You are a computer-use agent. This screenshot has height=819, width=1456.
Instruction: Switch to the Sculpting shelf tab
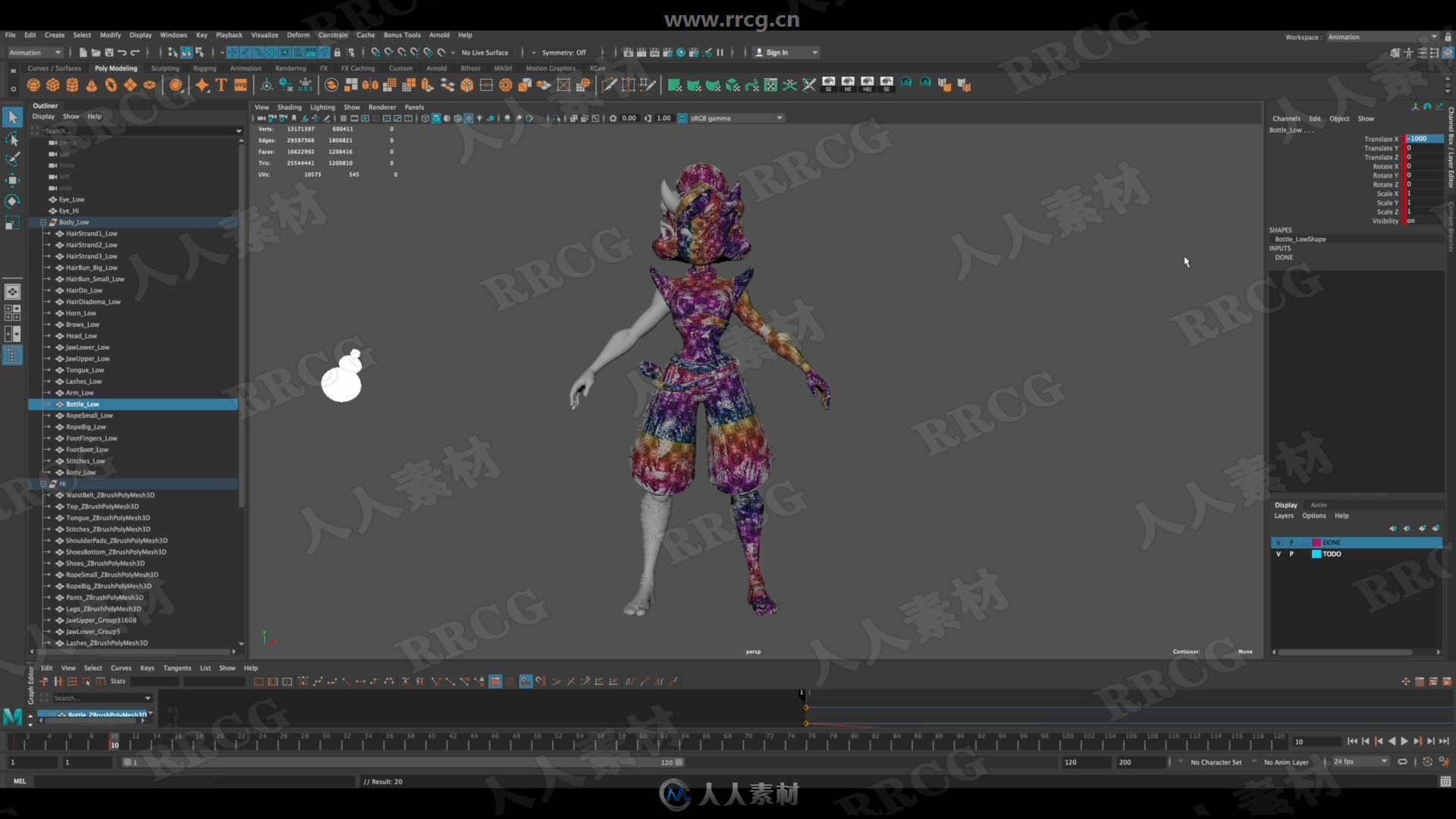click(x=165, y=68)
